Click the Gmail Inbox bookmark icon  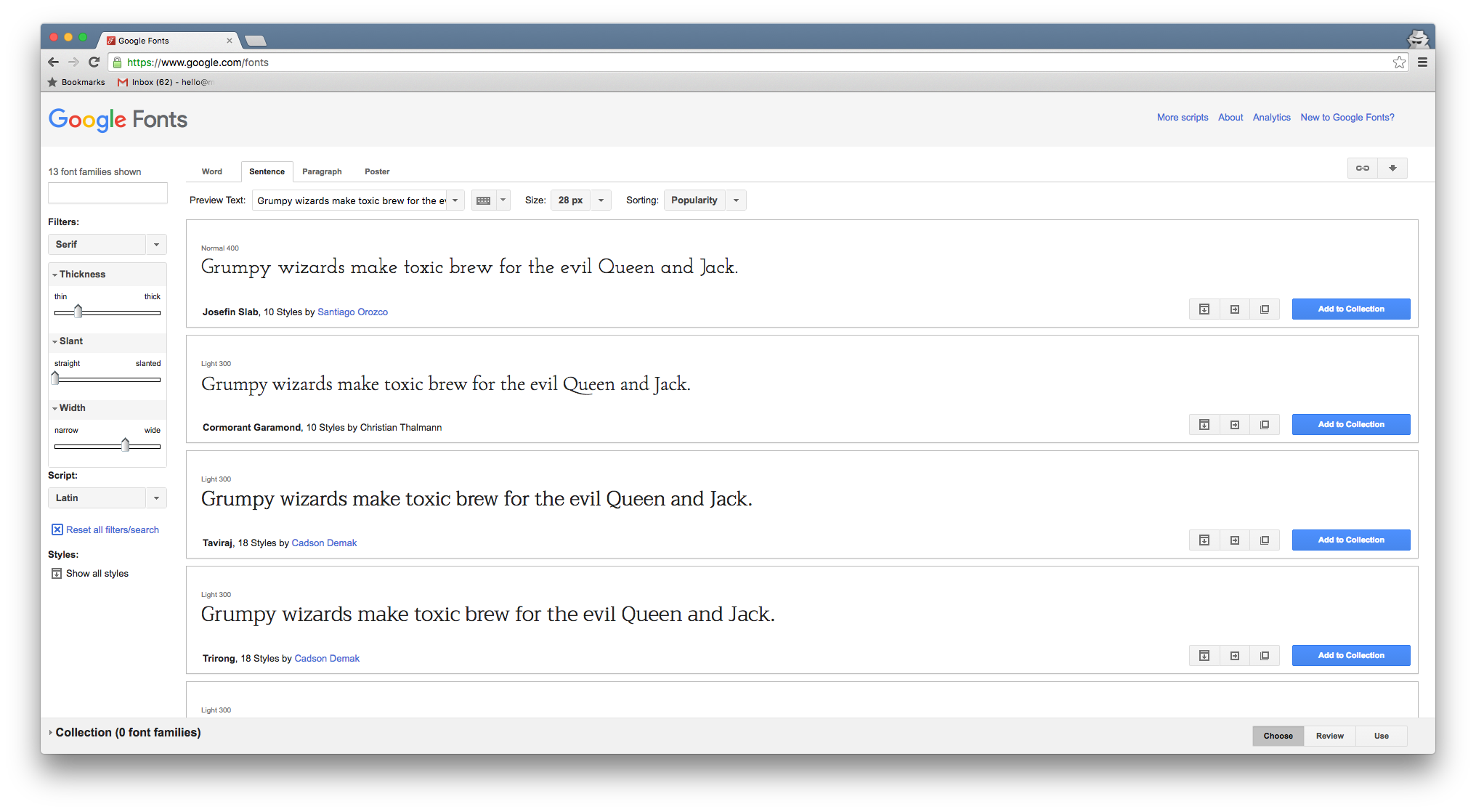click(x=123, y=82)
